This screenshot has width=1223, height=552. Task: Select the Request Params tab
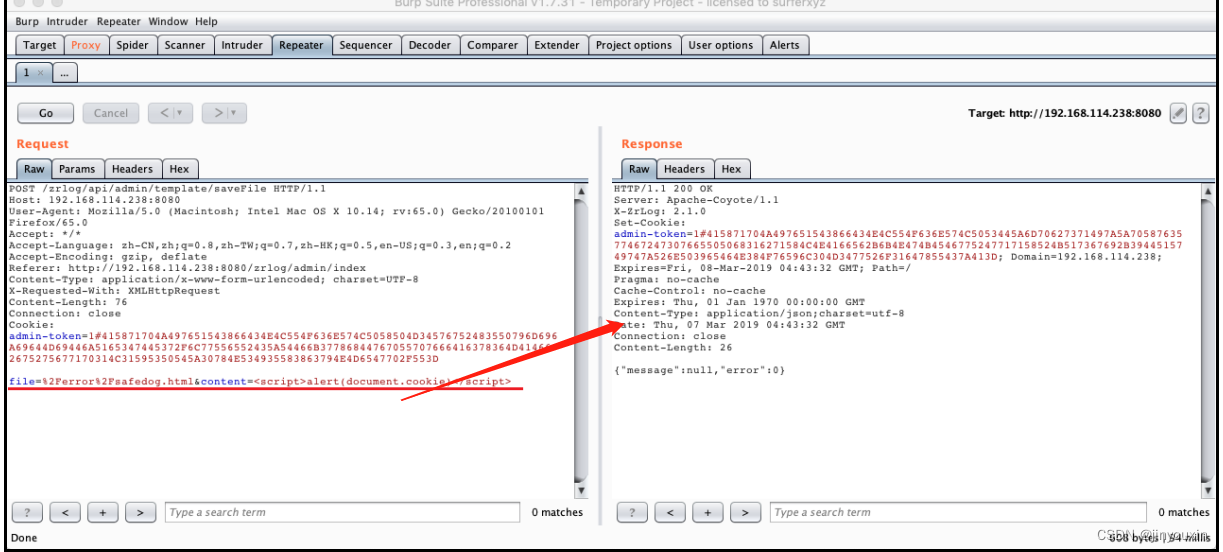point(77,169)
